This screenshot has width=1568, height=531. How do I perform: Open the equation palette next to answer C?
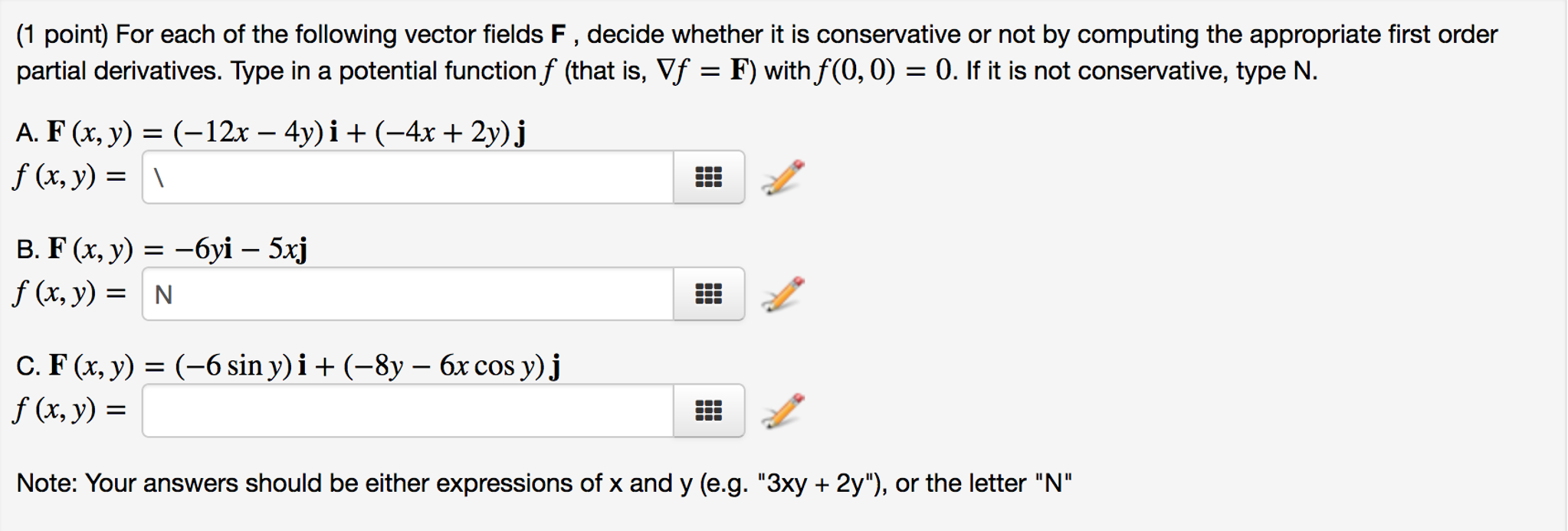(707, 411)
